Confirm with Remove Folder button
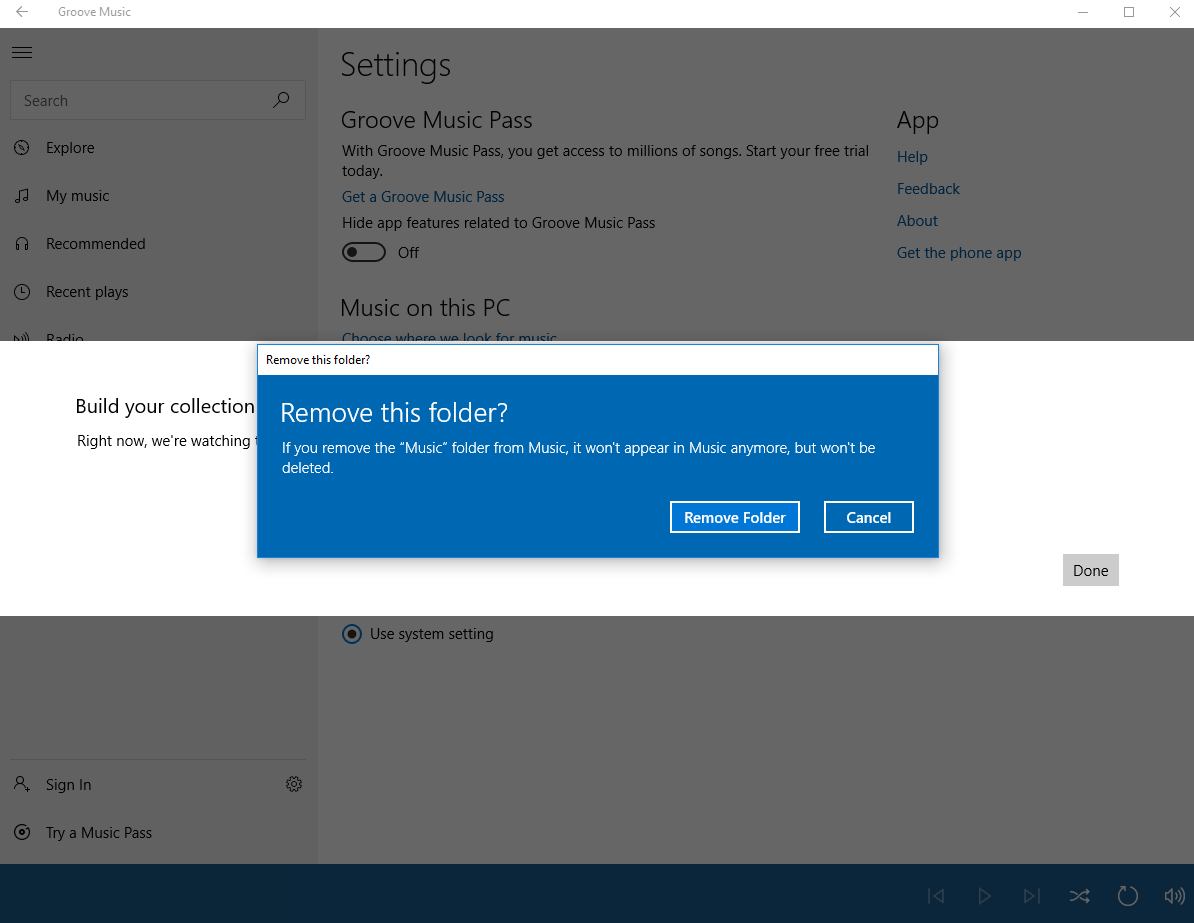Screen dimensions: 1194x923 (735, 517)
